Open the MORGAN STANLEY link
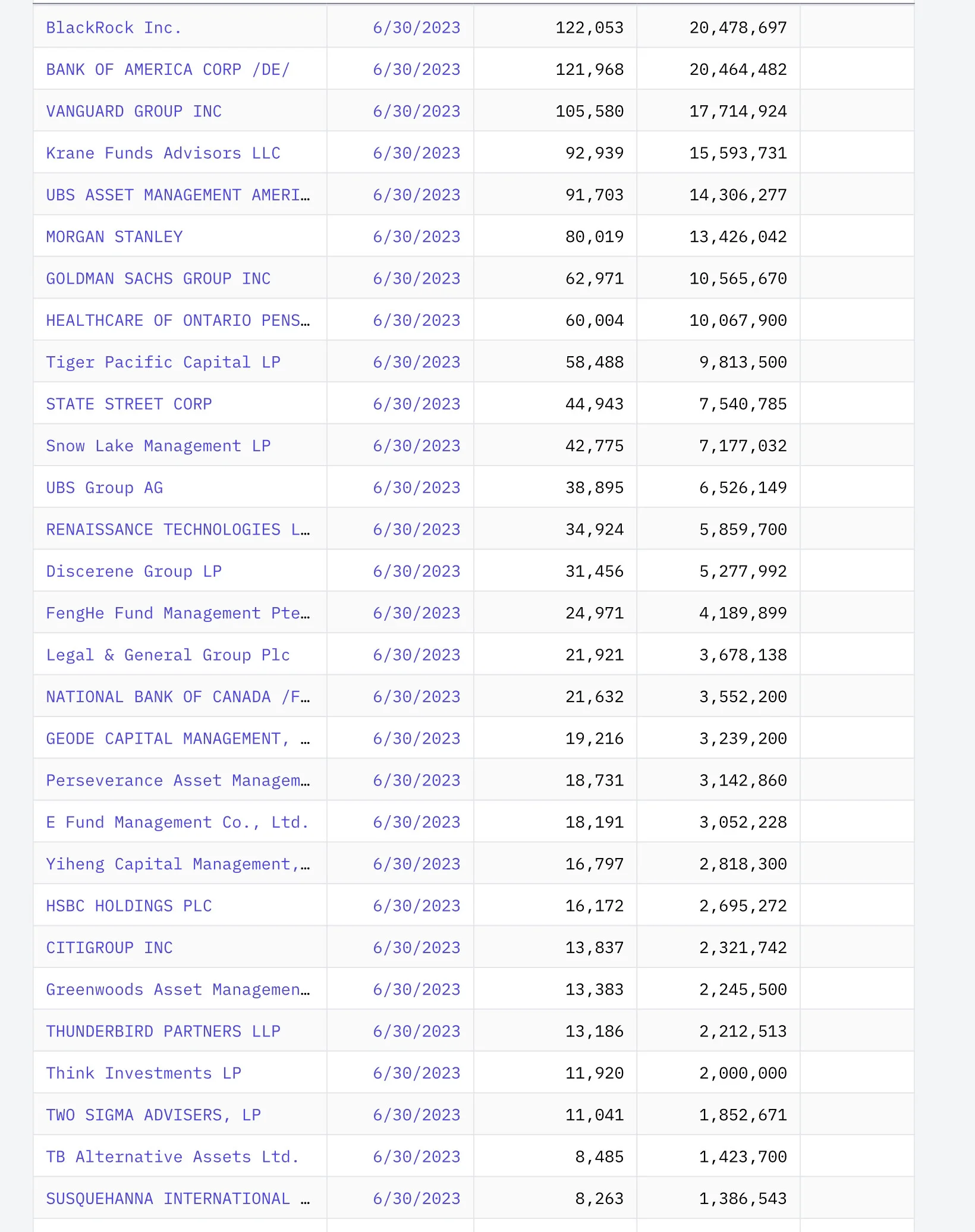 tap(114, 237)
